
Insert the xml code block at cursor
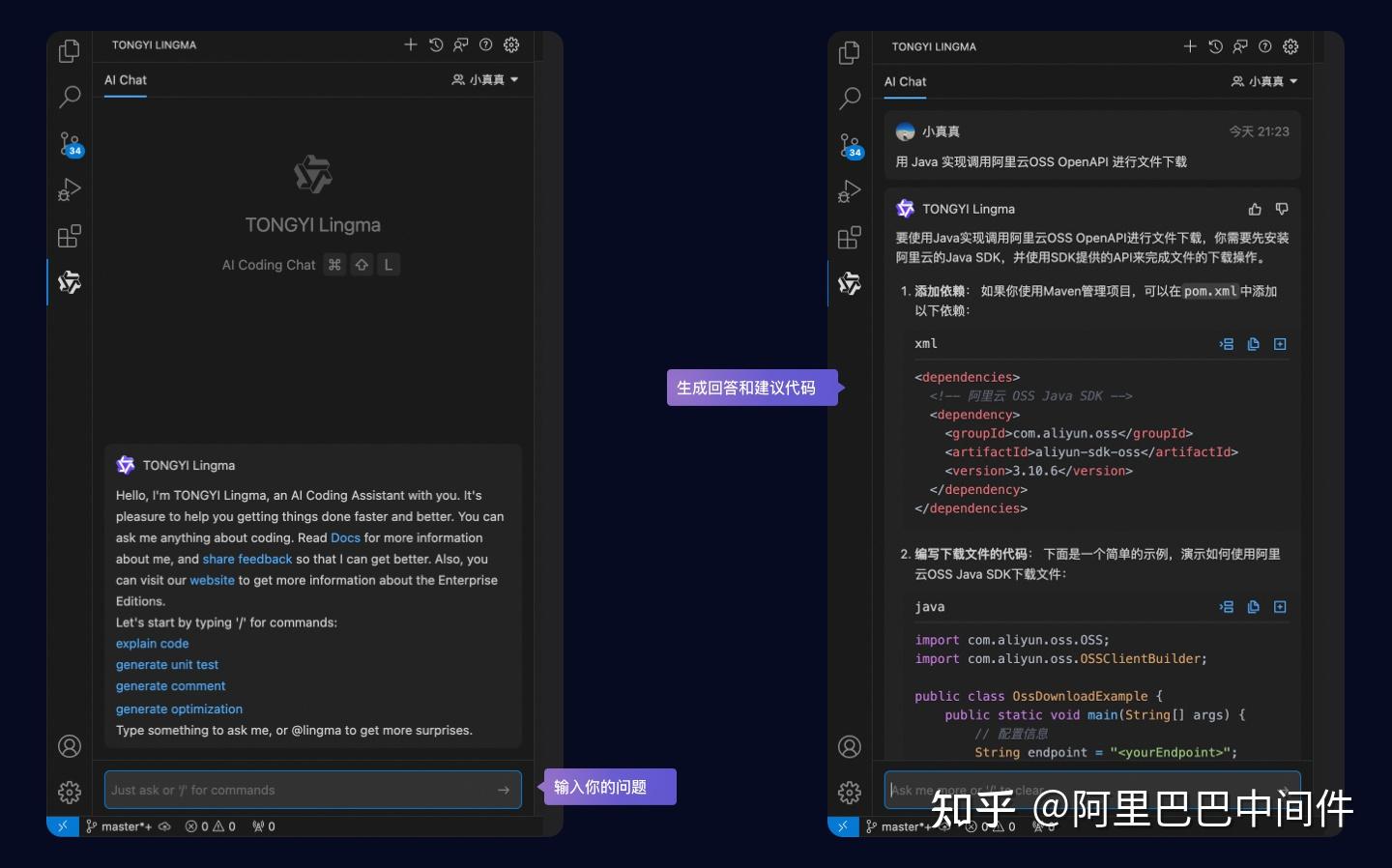1227,344
